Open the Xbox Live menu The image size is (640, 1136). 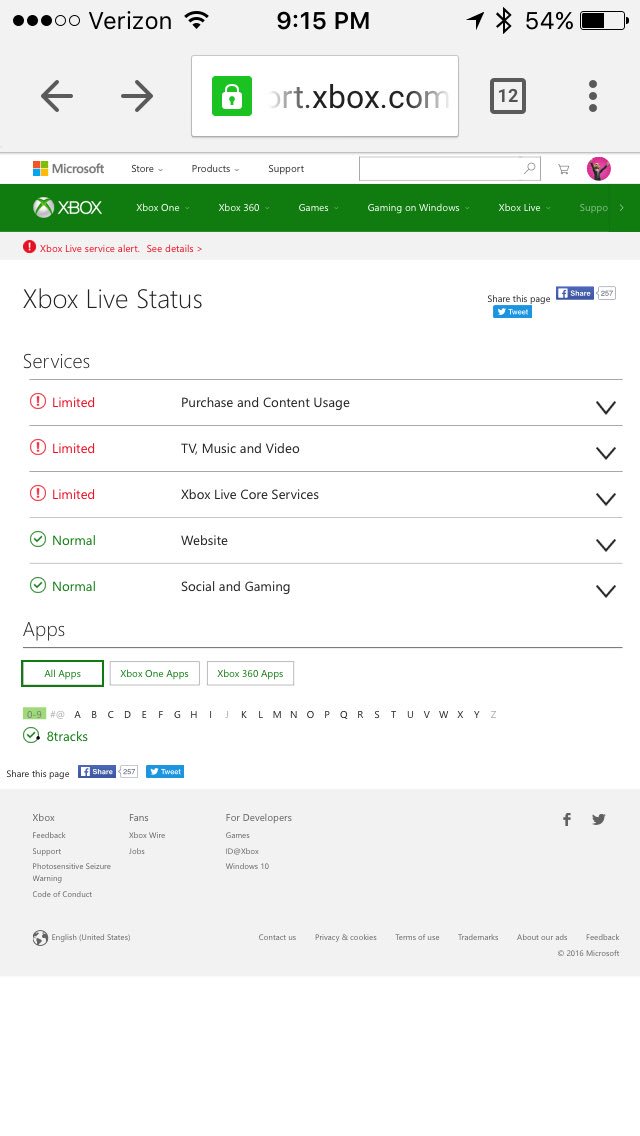(x=524, y=207)
